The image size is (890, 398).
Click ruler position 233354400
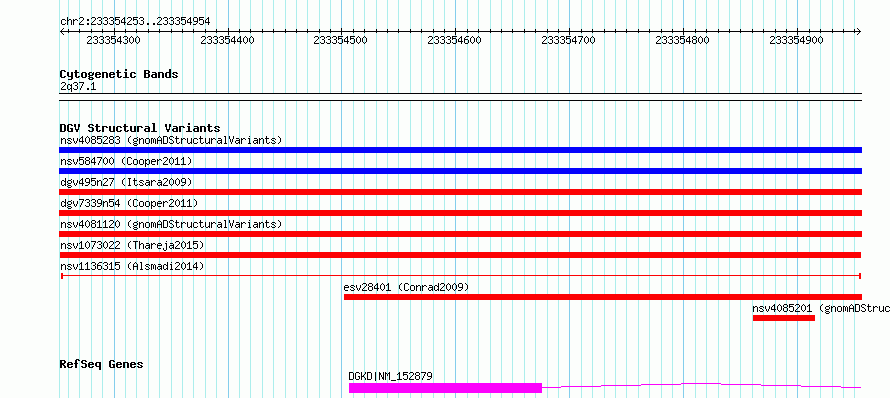[228, 40]
